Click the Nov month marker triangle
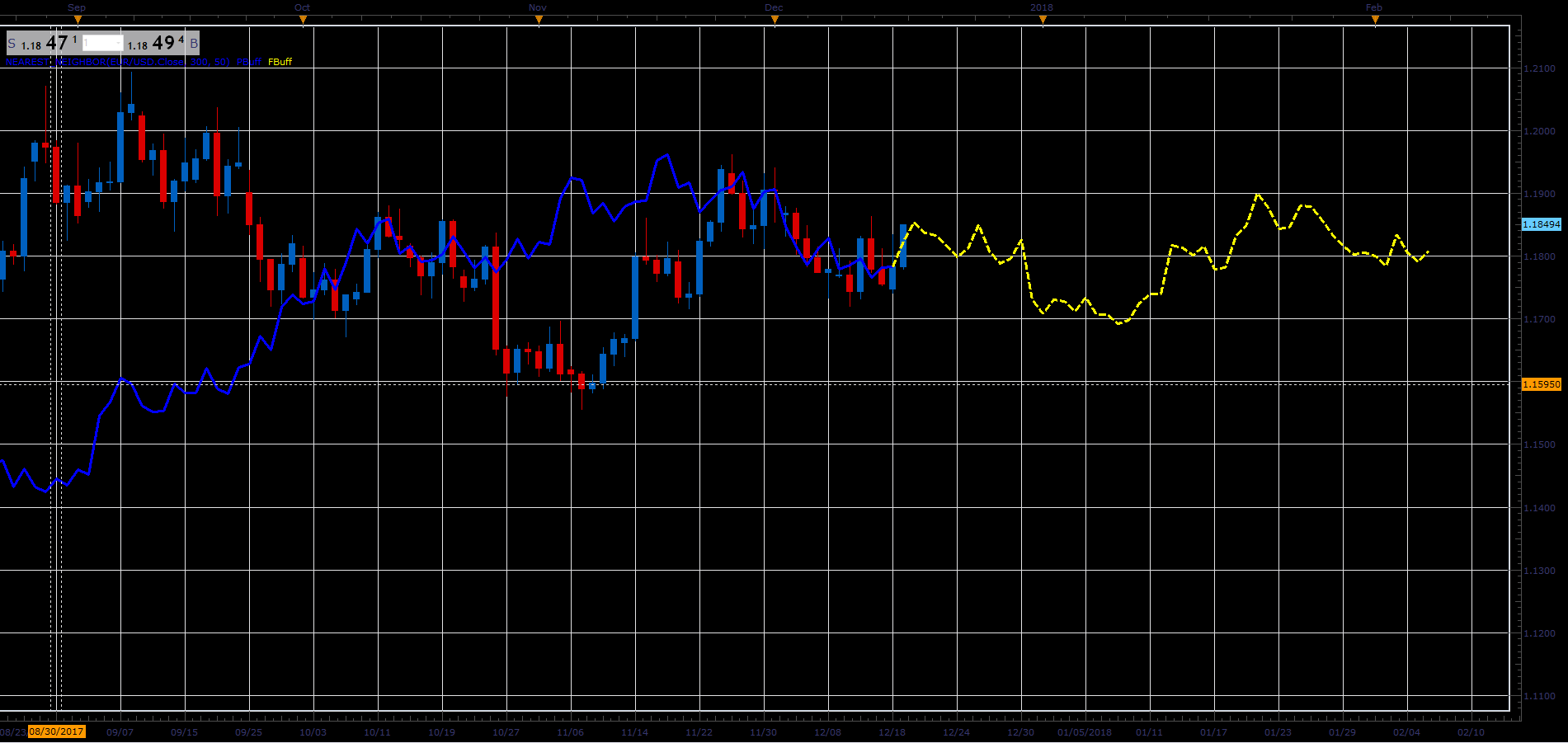 tap(539, 21)
